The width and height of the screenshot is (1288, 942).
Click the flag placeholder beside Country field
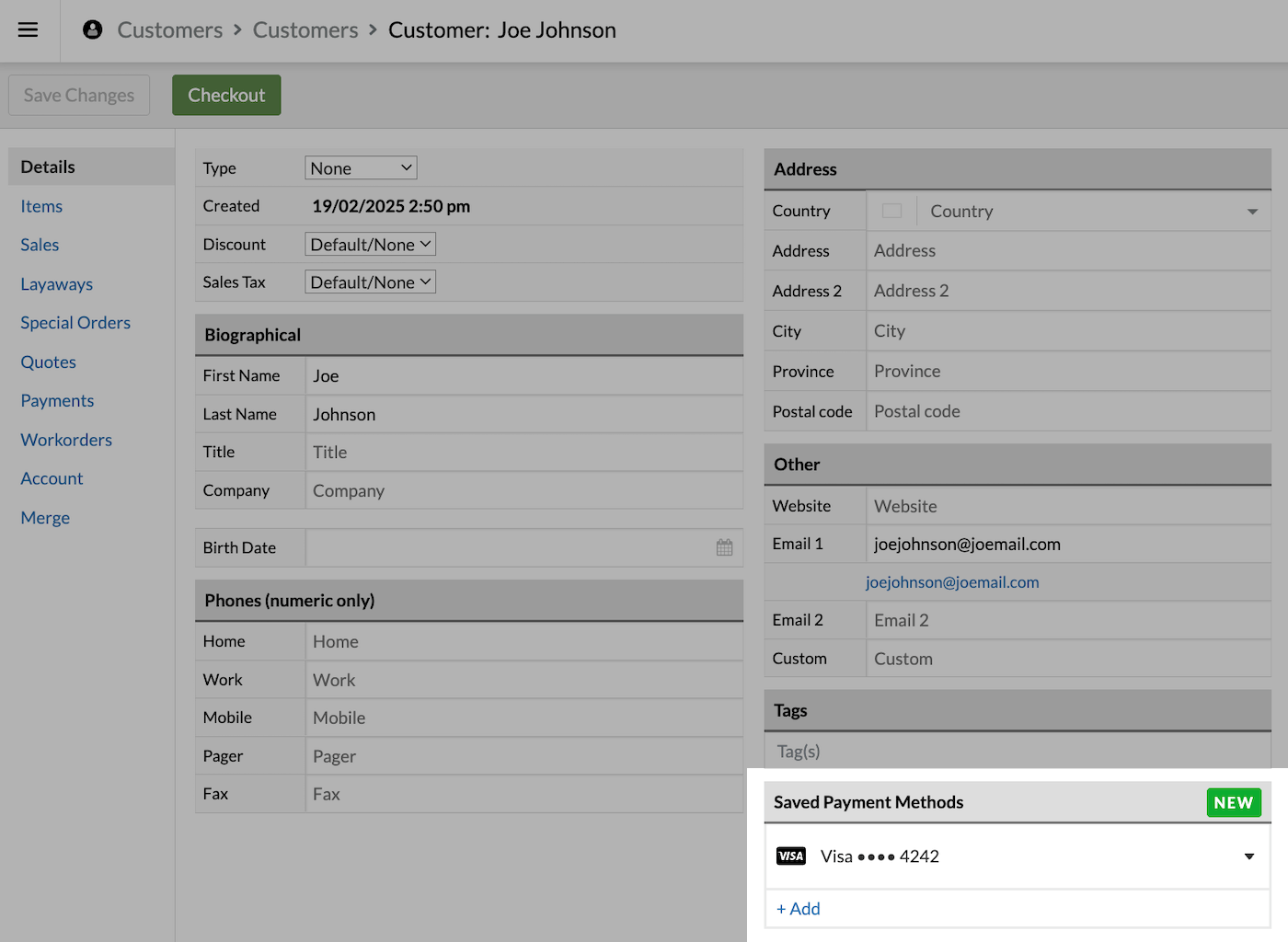point(891,211)
